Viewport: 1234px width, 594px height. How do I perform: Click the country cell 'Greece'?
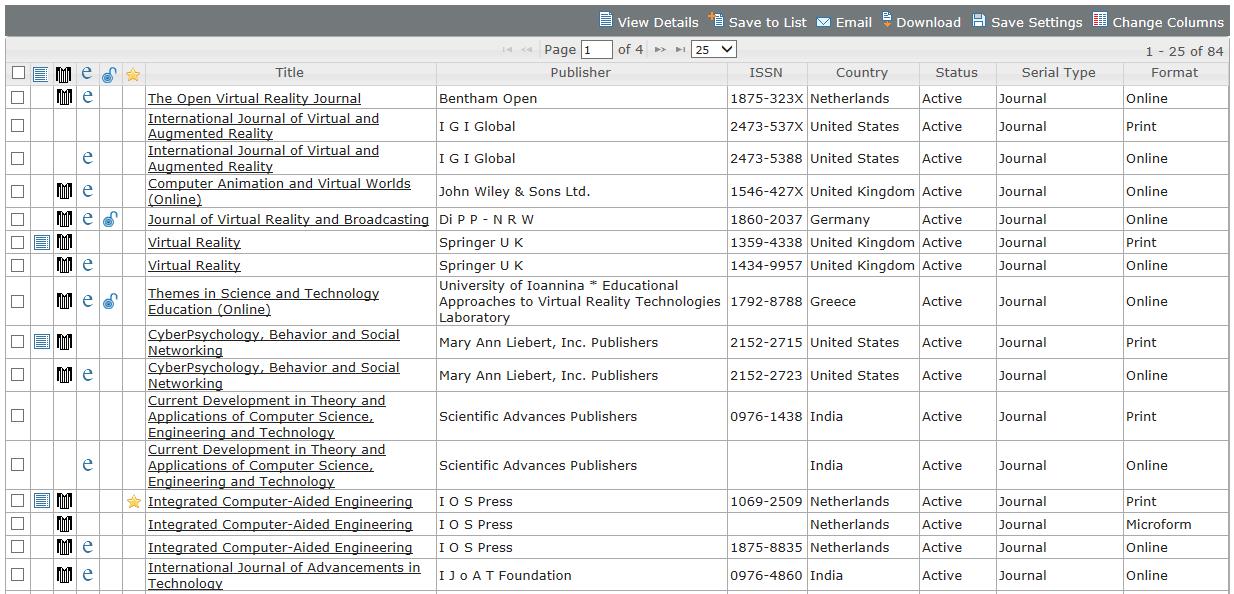pyautogui.click(x=832, y=302)
